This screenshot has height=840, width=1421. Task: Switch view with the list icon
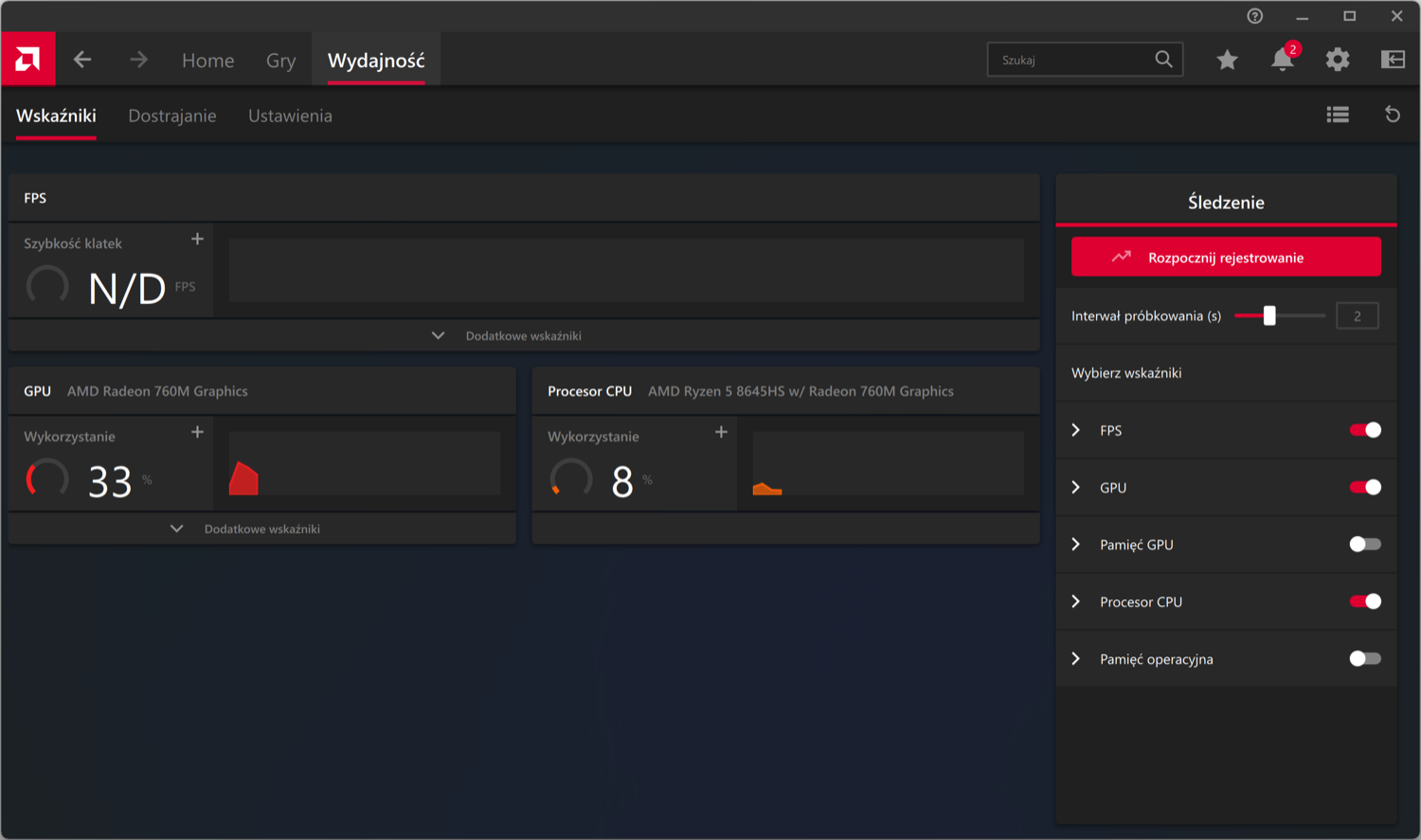point(1338,115)
